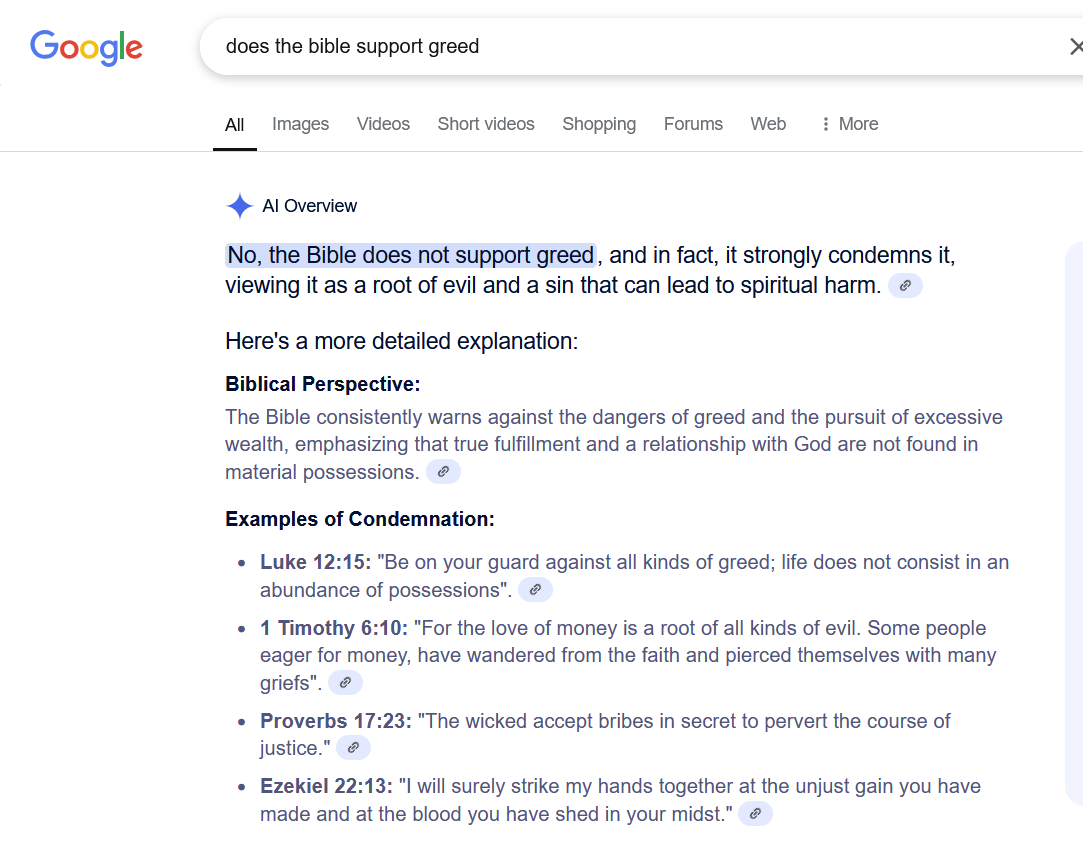Open source link after 'spiritual harm'

(905, 285)
